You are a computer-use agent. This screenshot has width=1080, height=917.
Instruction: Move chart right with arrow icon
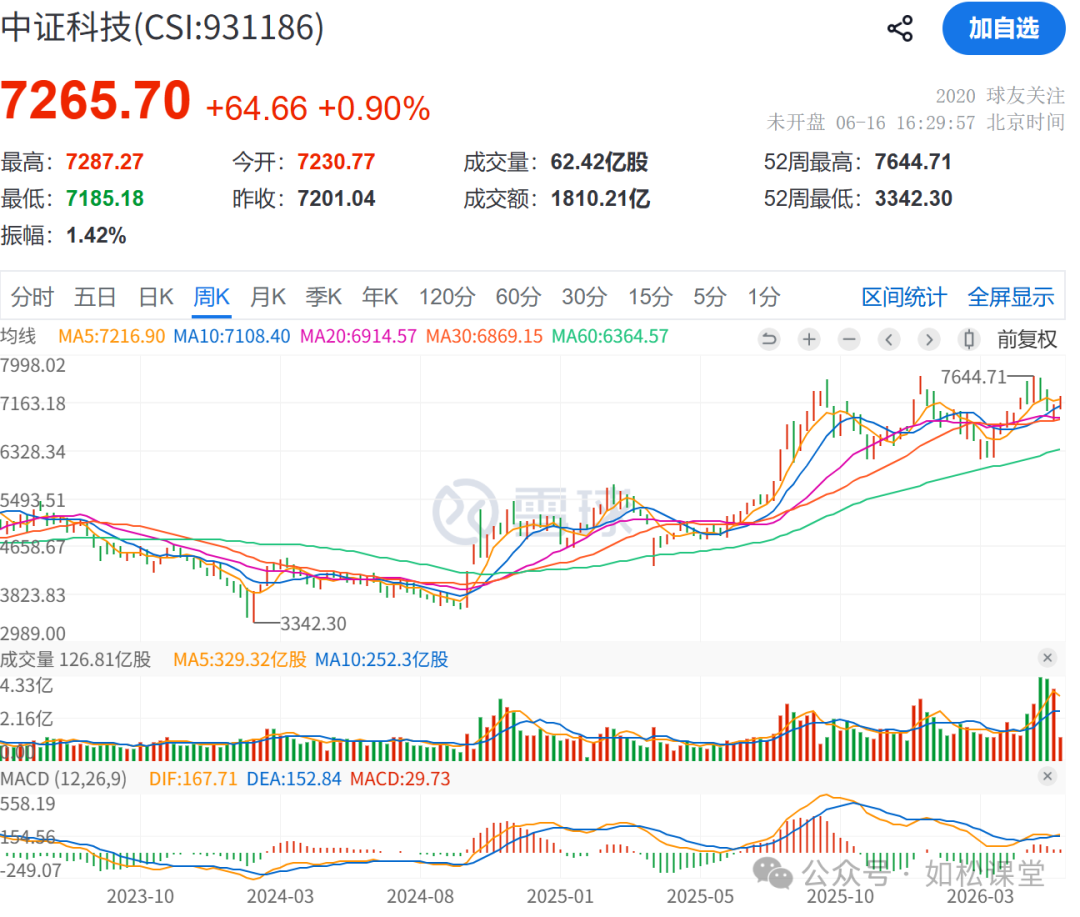click(x=929, y=339)
